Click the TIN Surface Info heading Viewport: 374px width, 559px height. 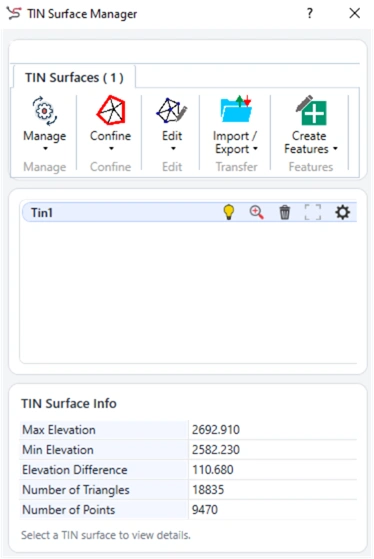pos(69,403)
